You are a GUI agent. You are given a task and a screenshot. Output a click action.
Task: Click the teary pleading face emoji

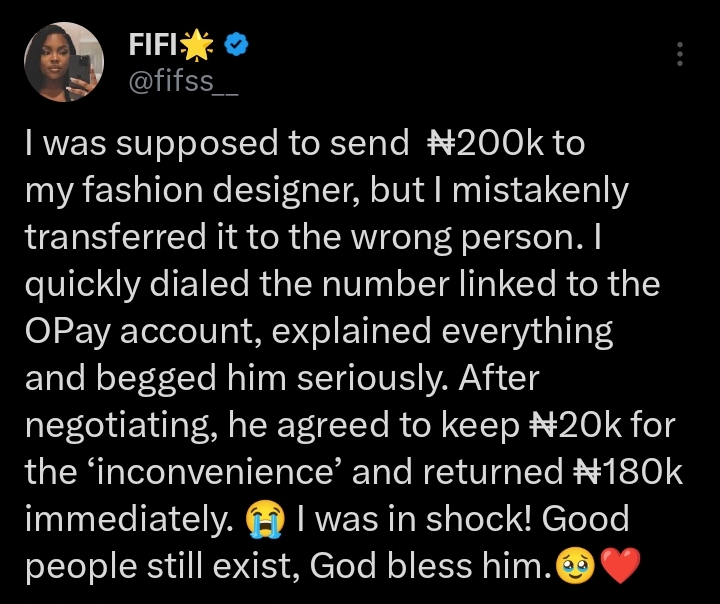575,567
